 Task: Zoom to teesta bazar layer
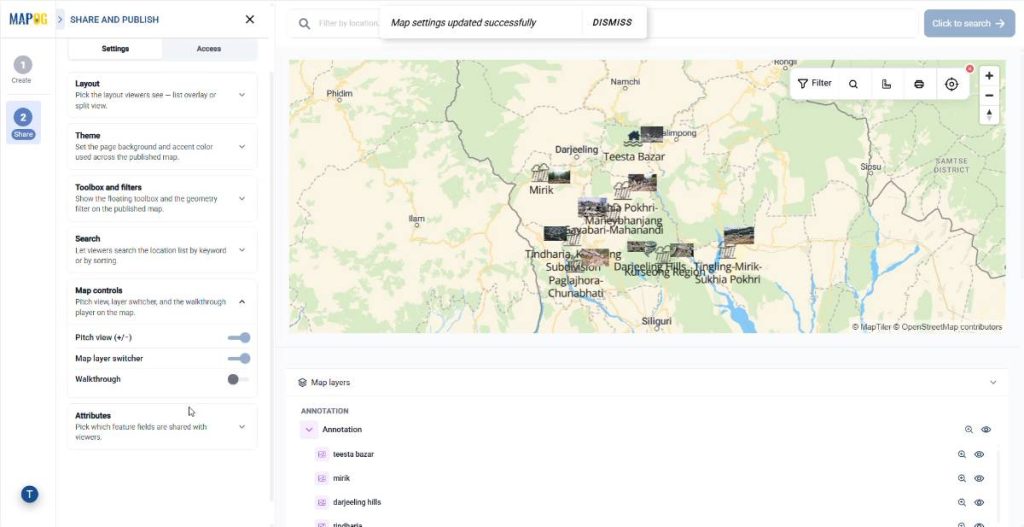tap(961, 455)
